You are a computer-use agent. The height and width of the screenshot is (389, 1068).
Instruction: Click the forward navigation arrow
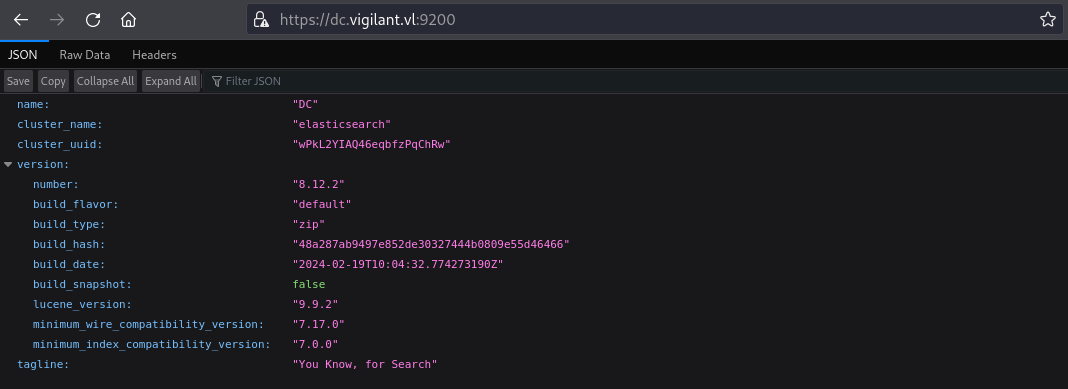57,20
